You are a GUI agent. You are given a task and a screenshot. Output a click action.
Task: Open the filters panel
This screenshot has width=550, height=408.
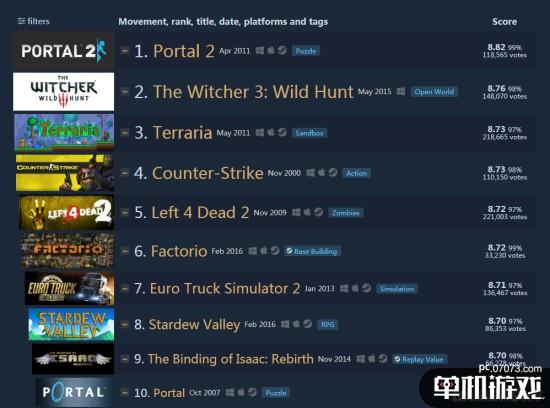tap(34, 21)
